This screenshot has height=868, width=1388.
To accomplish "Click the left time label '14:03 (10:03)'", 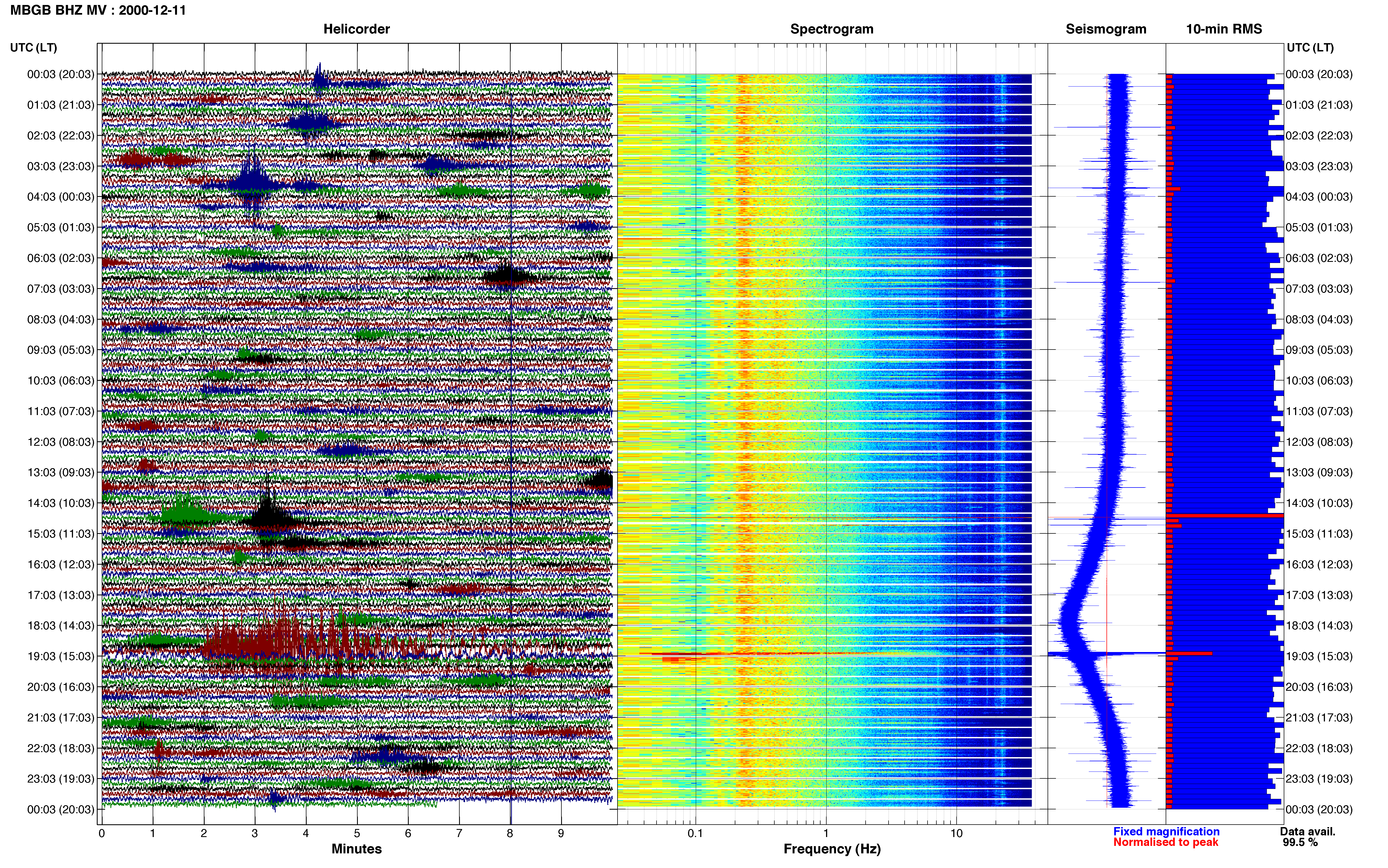I will [x=60, y=504].
